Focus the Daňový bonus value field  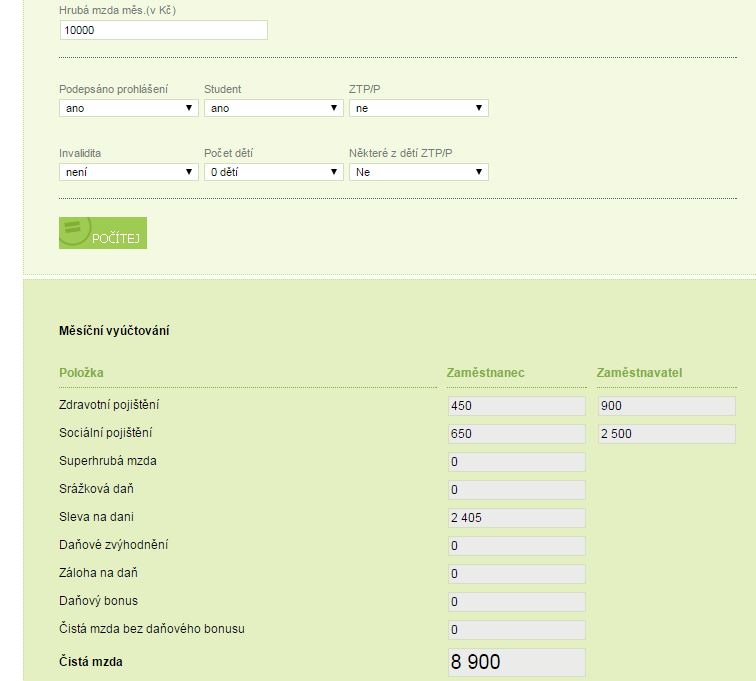point(515,602)
